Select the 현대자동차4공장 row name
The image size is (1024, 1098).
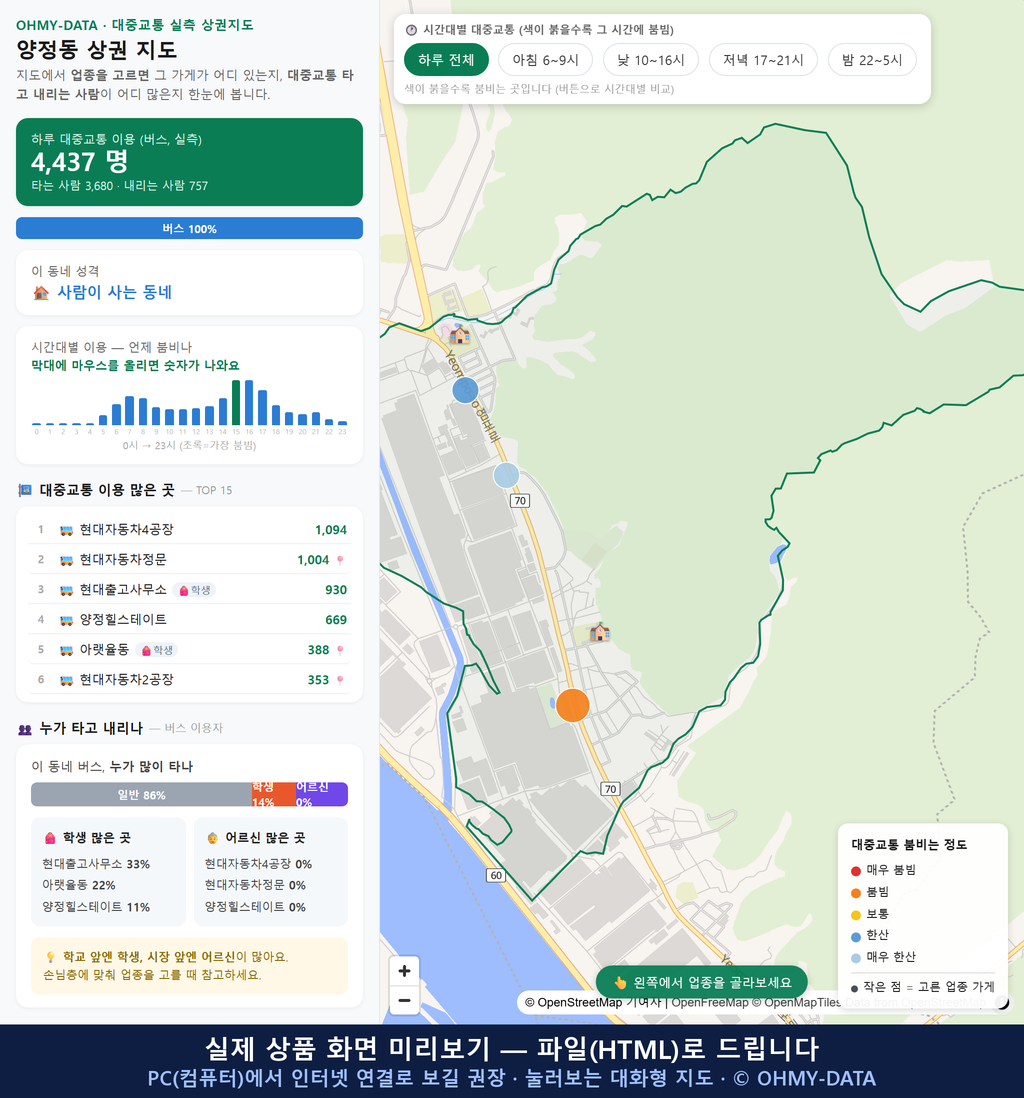pos(126,530)
